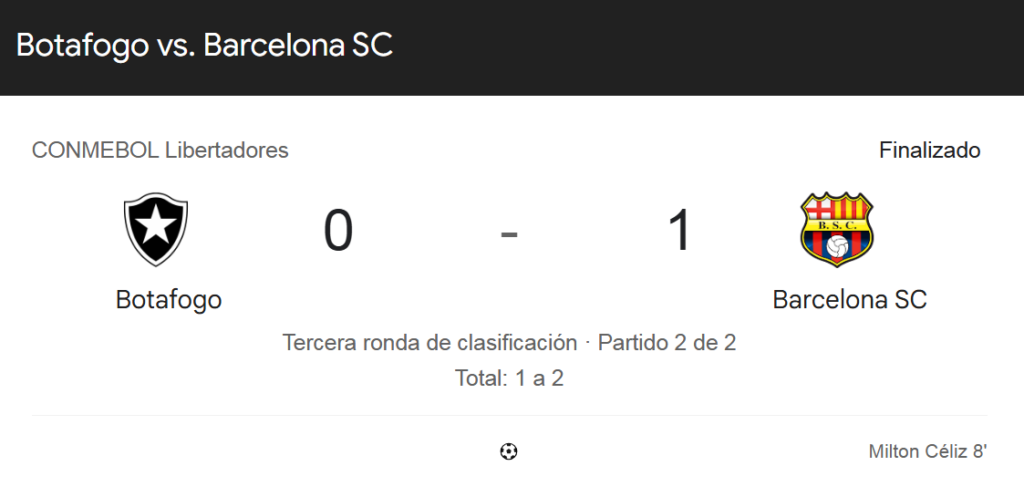Click the Botafogo club crest
1024x497 pixels.
pyautogui.click(x=155, y=230)
